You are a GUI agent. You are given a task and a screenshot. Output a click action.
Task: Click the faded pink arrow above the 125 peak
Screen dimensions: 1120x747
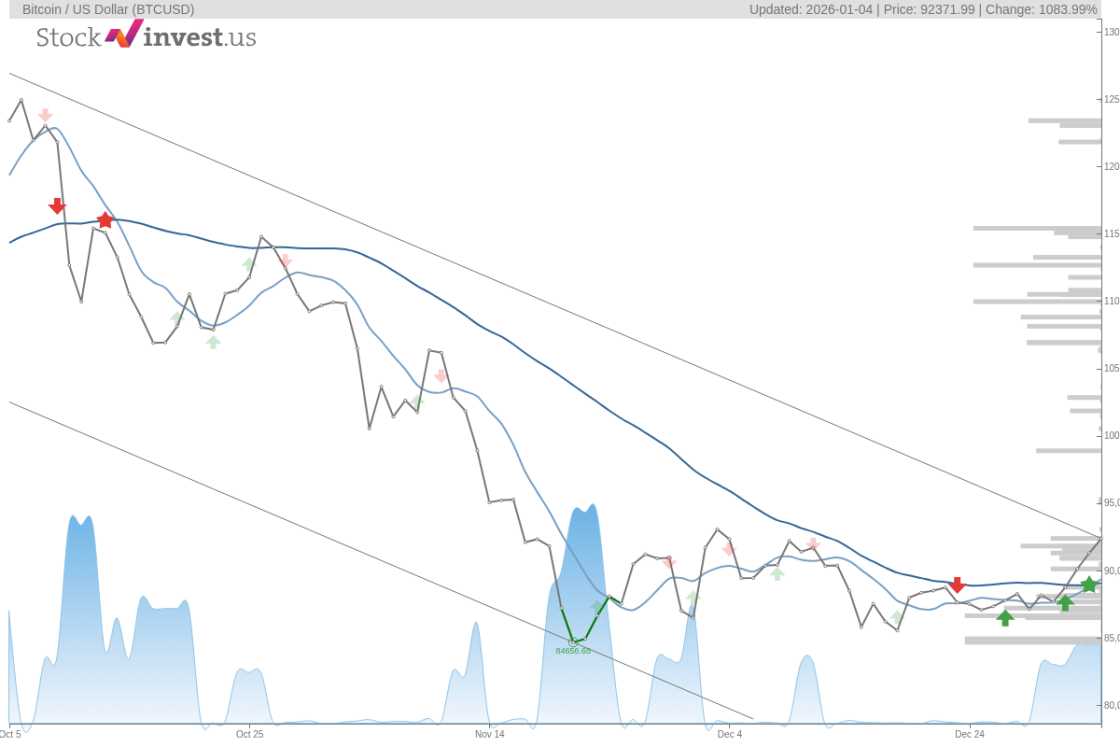[x=45, y=115]
